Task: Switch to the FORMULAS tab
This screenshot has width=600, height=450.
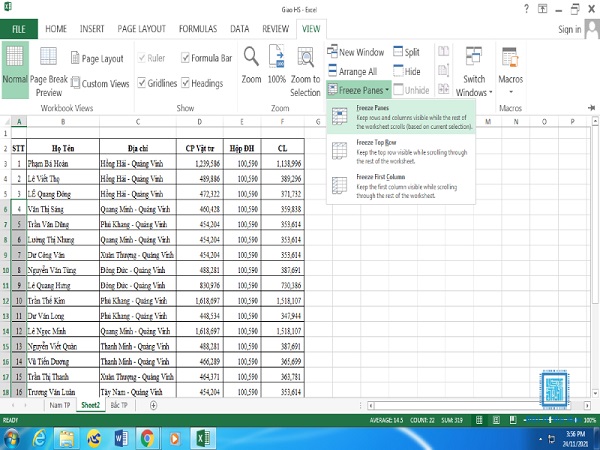Action: [x=198, y=29]
